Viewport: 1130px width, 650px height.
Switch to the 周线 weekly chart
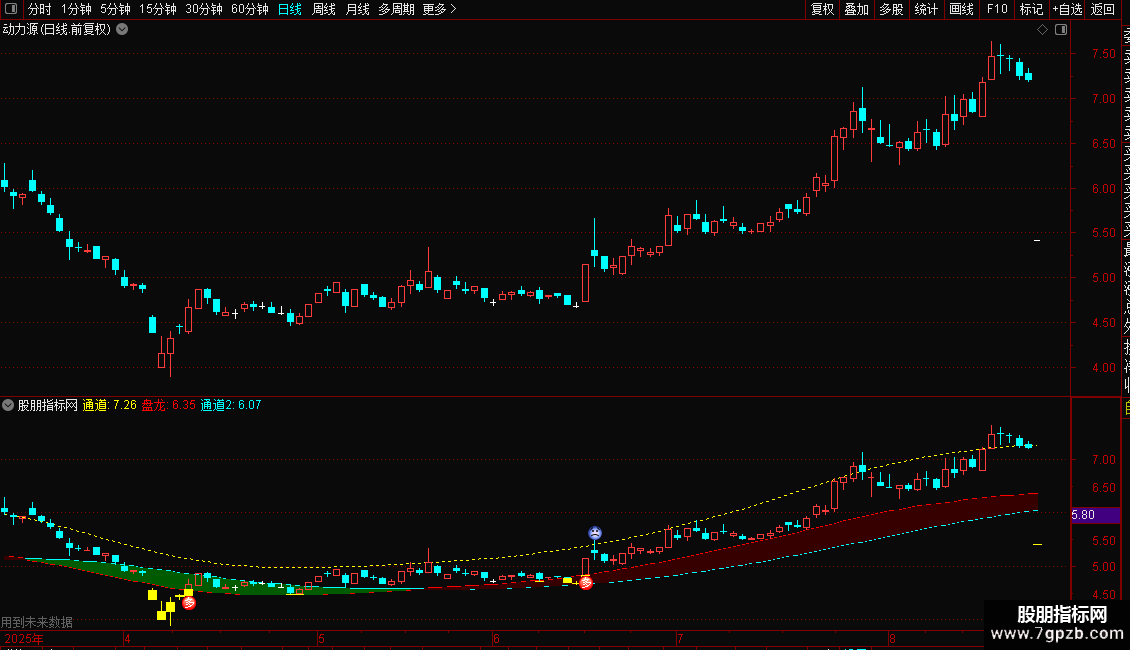[x=324, y=9]
